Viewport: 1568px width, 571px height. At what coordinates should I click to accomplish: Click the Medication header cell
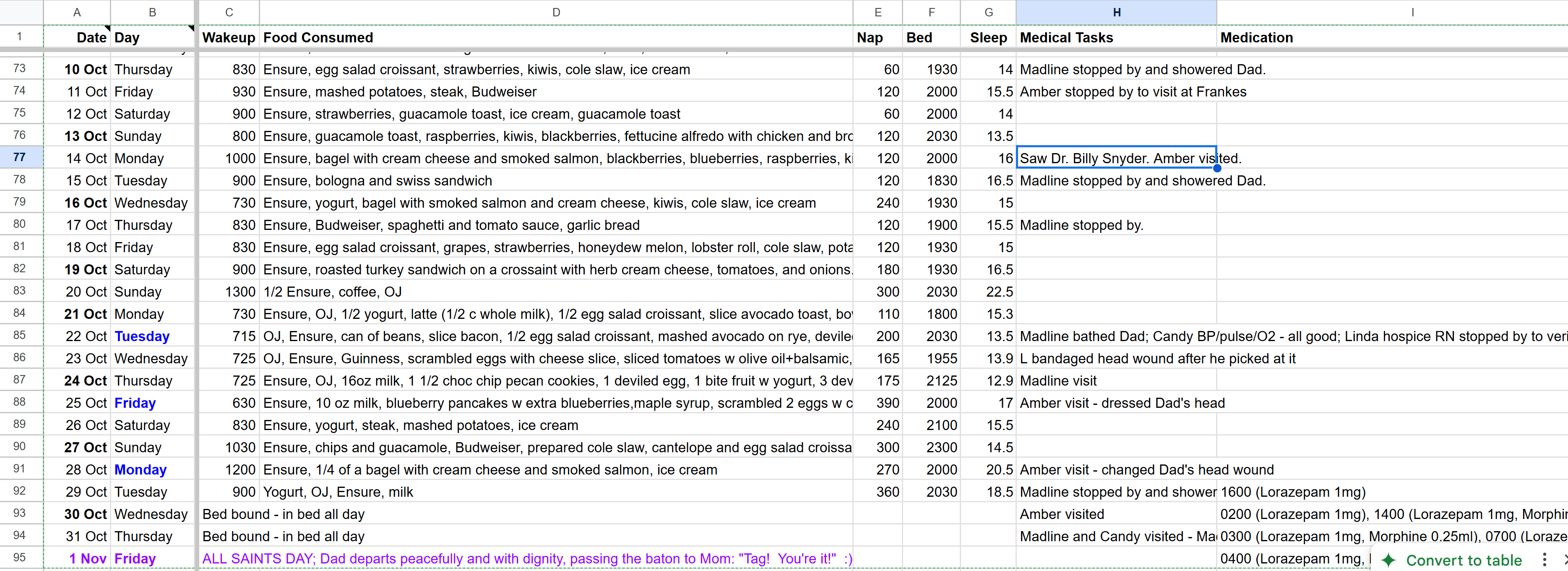(x=1393, y=37)
